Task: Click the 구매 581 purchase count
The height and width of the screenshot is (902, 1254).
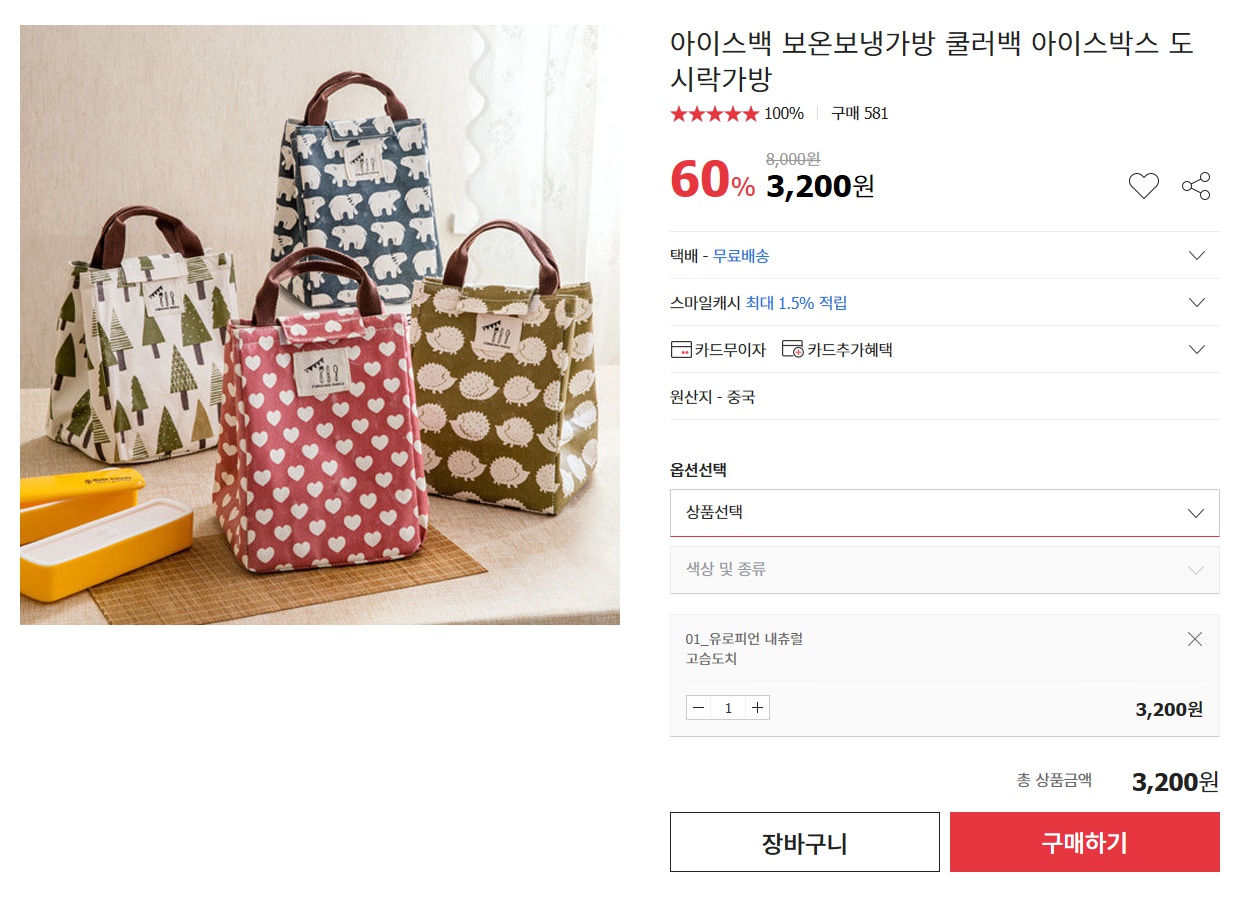Action: pos(859,114)
